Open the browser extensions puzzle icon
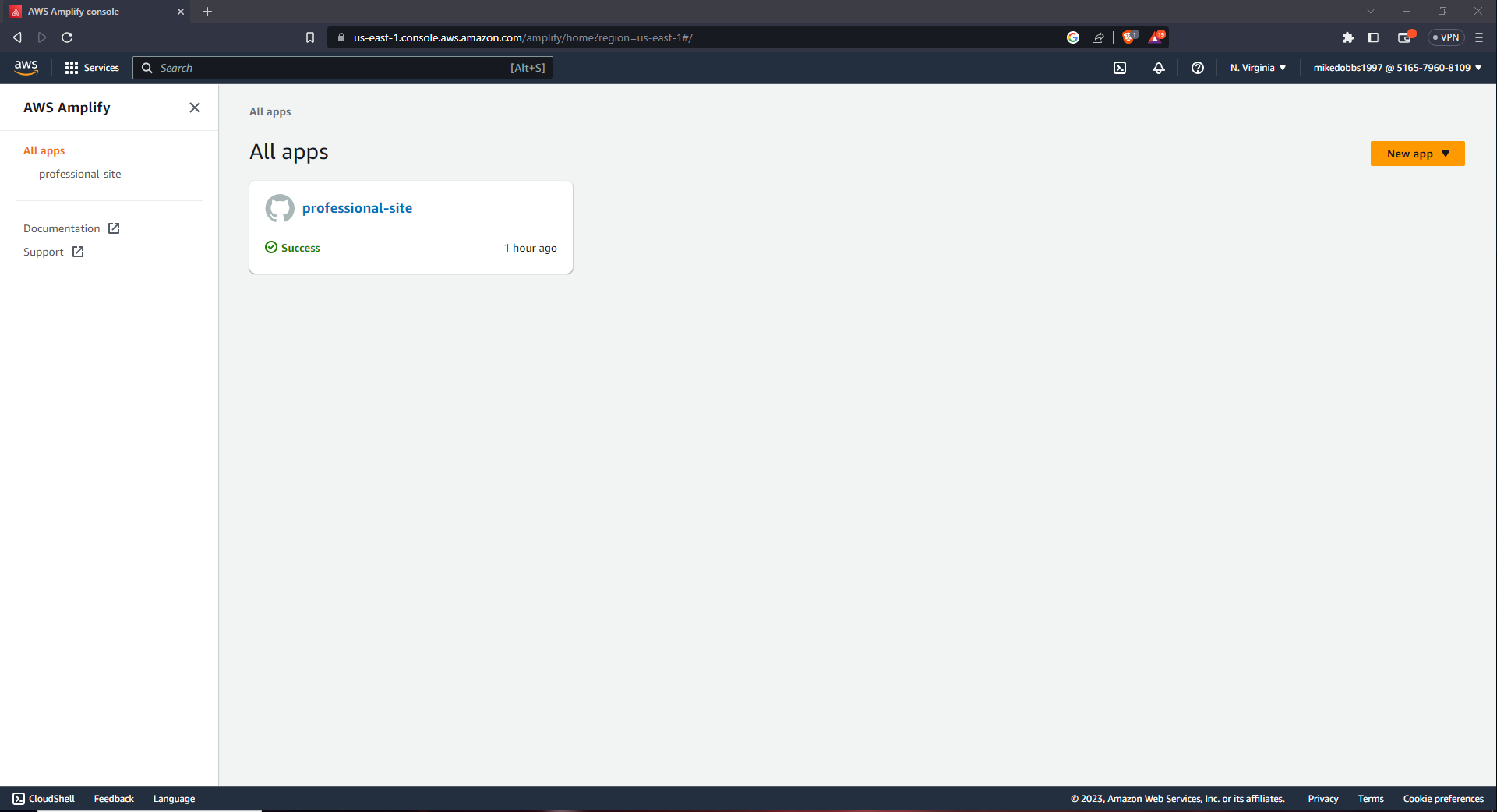Viewport: 1497px width, 812px height. tap(1348, 37)
